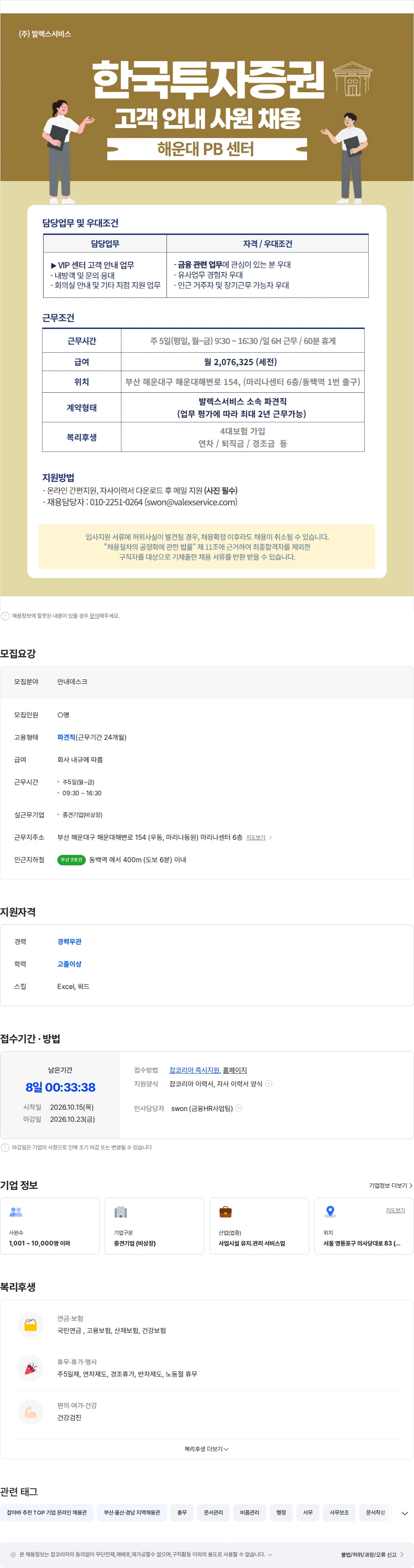
Task: Click the 사업시설 유지.관리 서비스업 card
Action: [259, 1226]
